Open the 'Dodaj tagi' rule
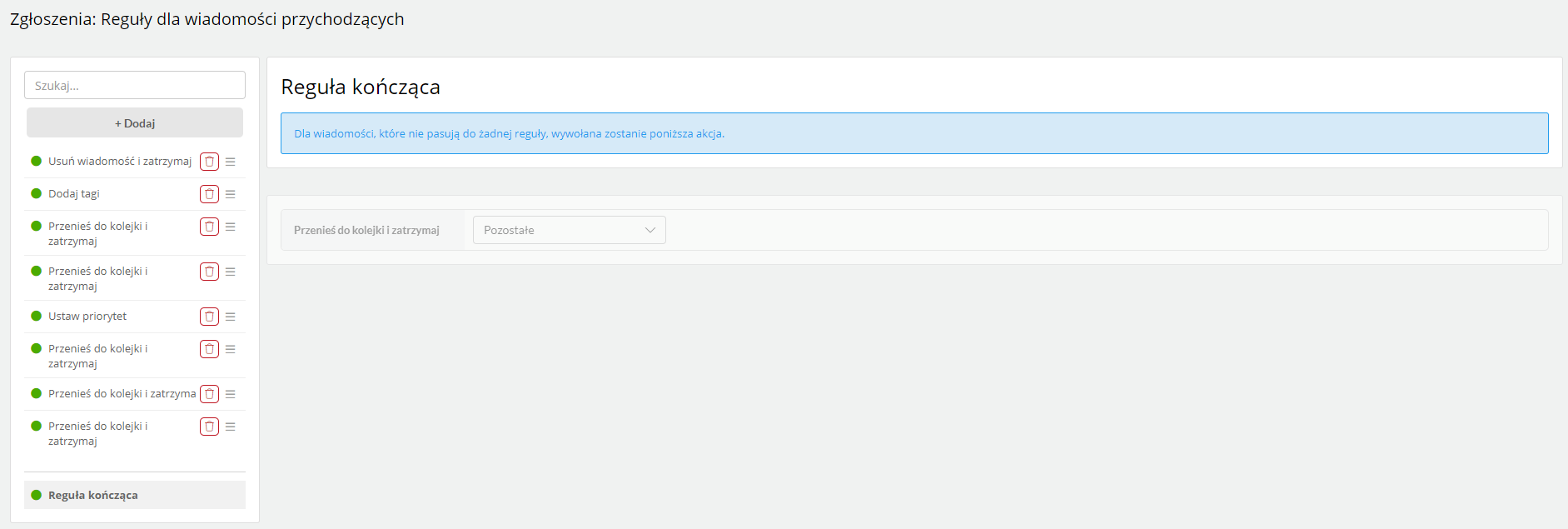Viewport: 1568px width, 529px height. point(74,193)
